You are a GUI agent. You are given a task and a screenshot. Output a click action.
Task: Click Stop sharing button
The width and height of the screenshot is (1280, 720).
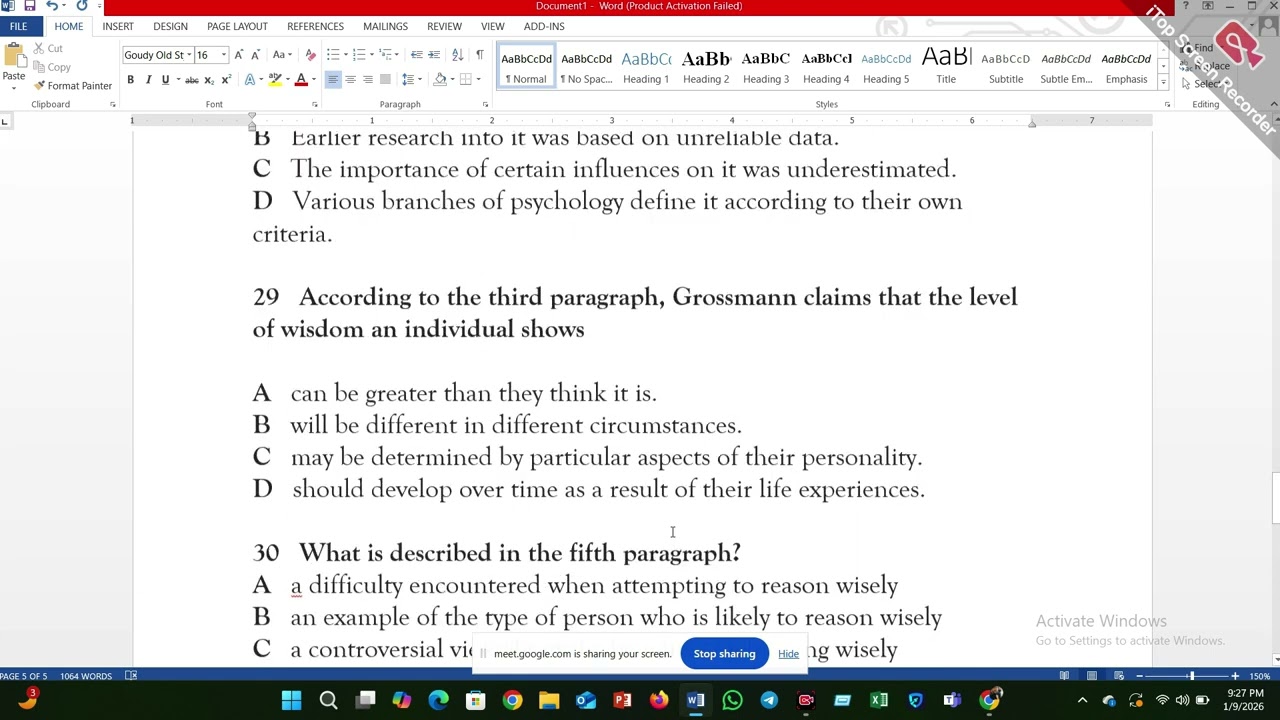coord(724,654)
